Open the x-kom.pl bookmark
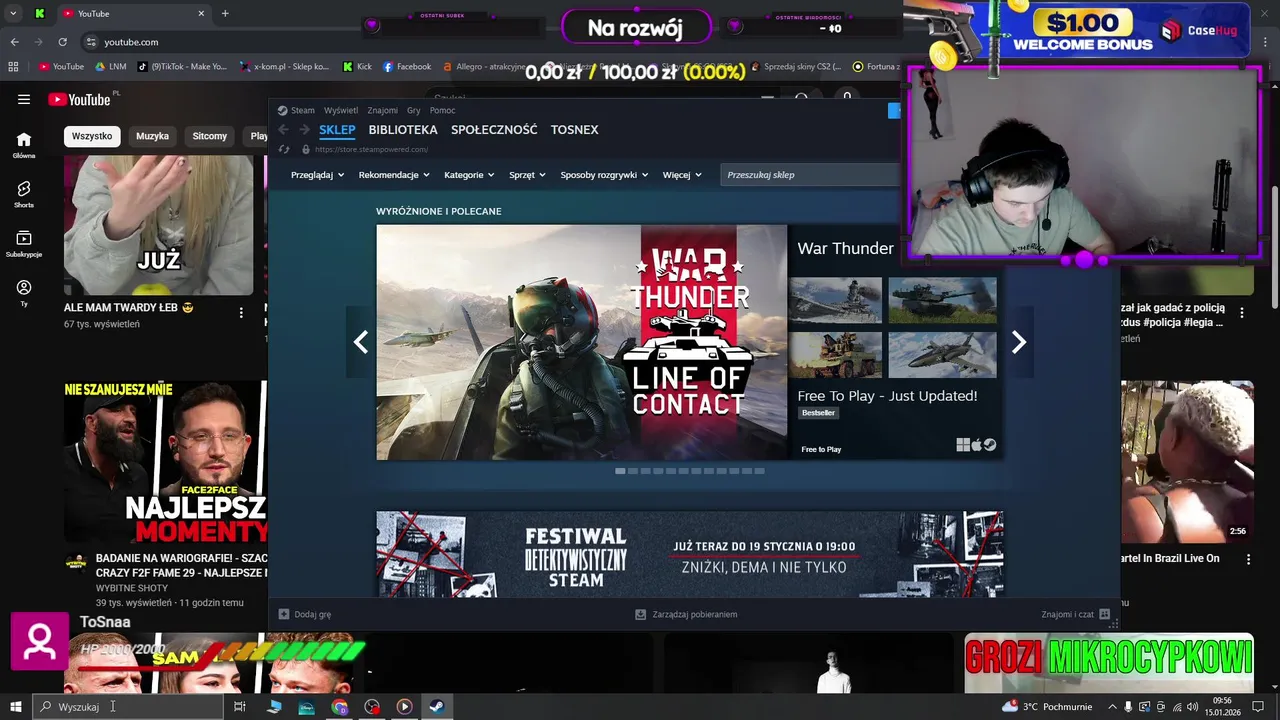This screenshot has width=1280, height=720. (x=284, y=67)
